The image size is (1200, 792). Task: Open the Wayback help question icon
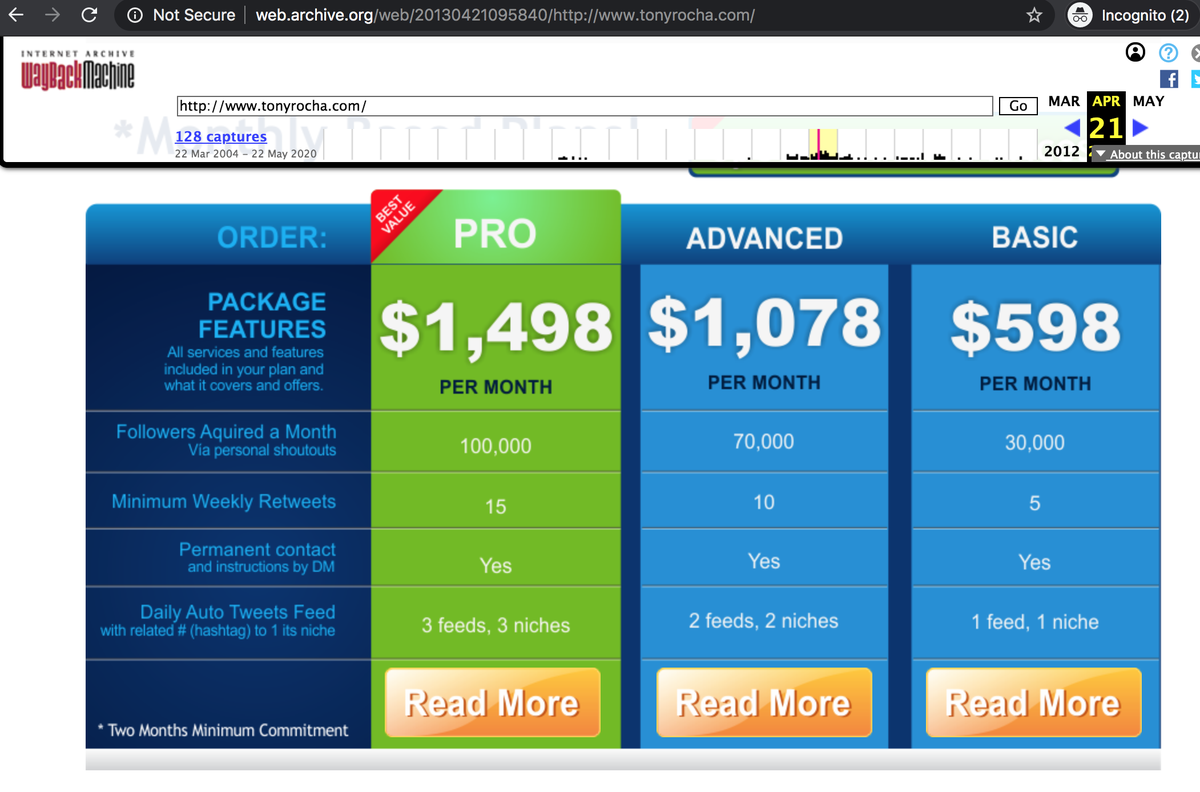click(x=1168, y=53)
